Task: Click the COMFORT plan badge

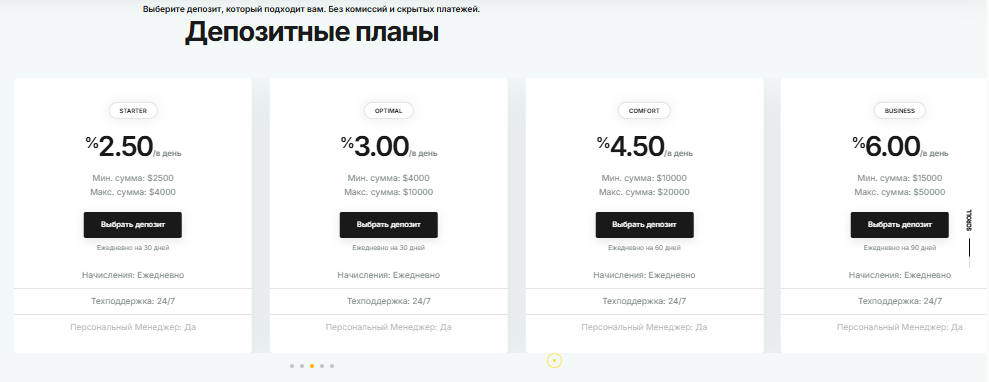Action: coord(644,111)
